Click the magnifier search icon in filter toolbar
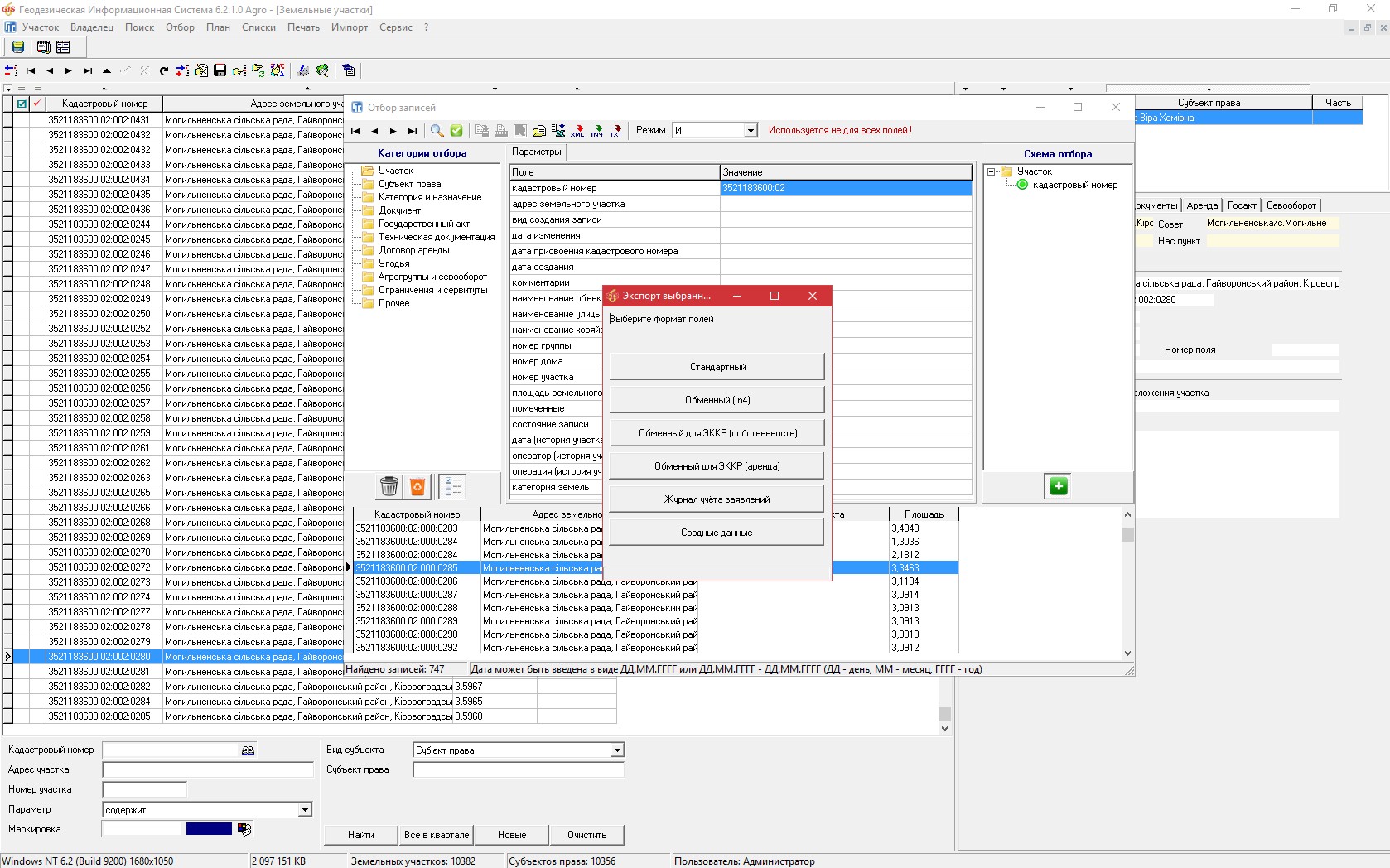Image resolution: width=1390 pixels, height=868 pixels. (437, 131)
